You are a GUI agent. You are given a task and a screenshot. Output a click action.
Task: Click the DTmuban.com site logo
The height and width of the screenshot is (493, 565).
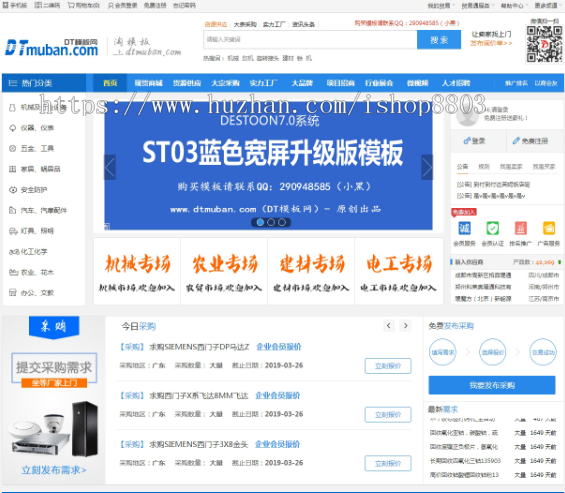coord(52,47)
